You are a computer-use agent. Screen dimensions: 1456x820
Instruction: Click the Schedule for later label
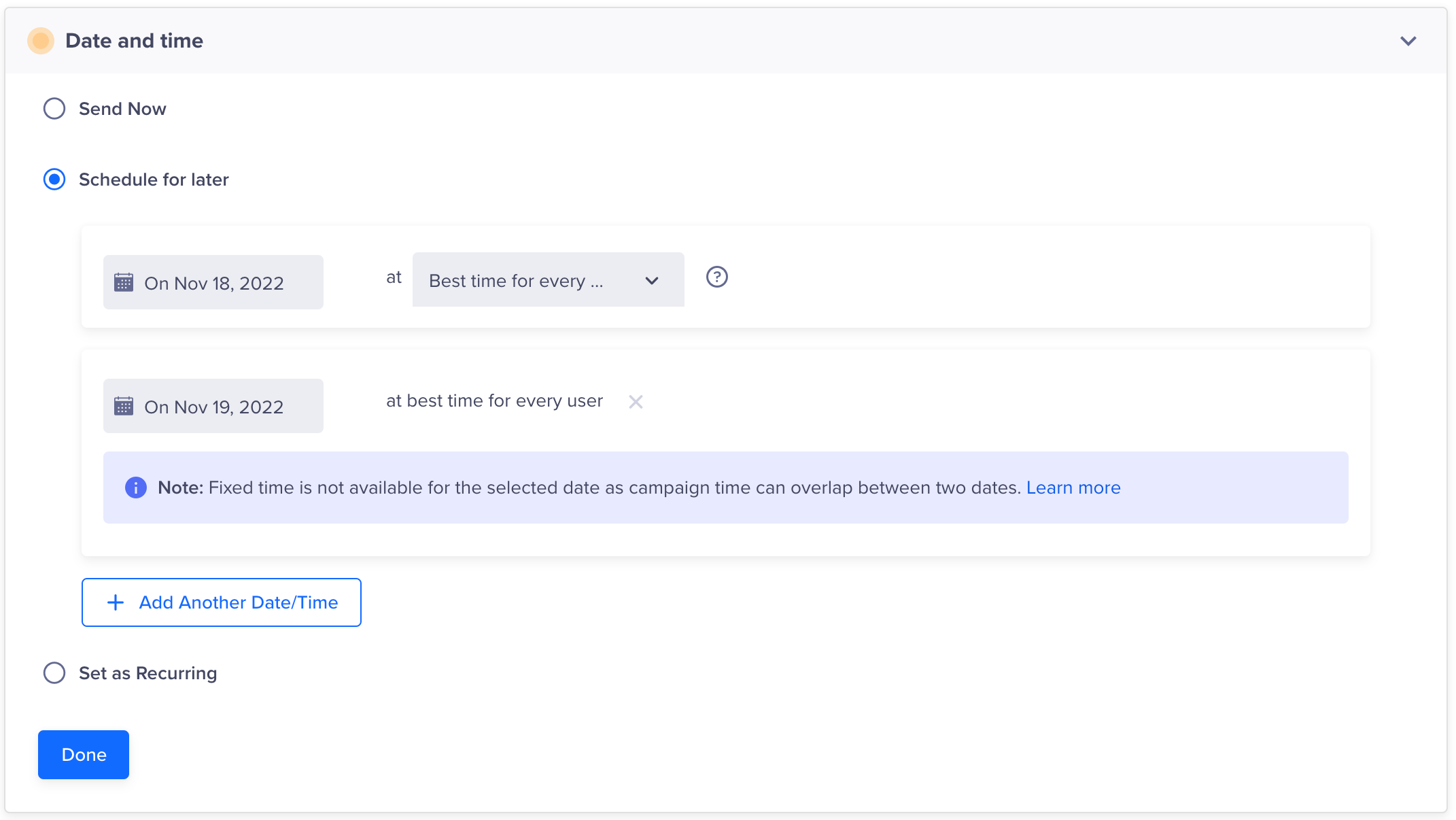pyautogui.click(x=154, y=180)
